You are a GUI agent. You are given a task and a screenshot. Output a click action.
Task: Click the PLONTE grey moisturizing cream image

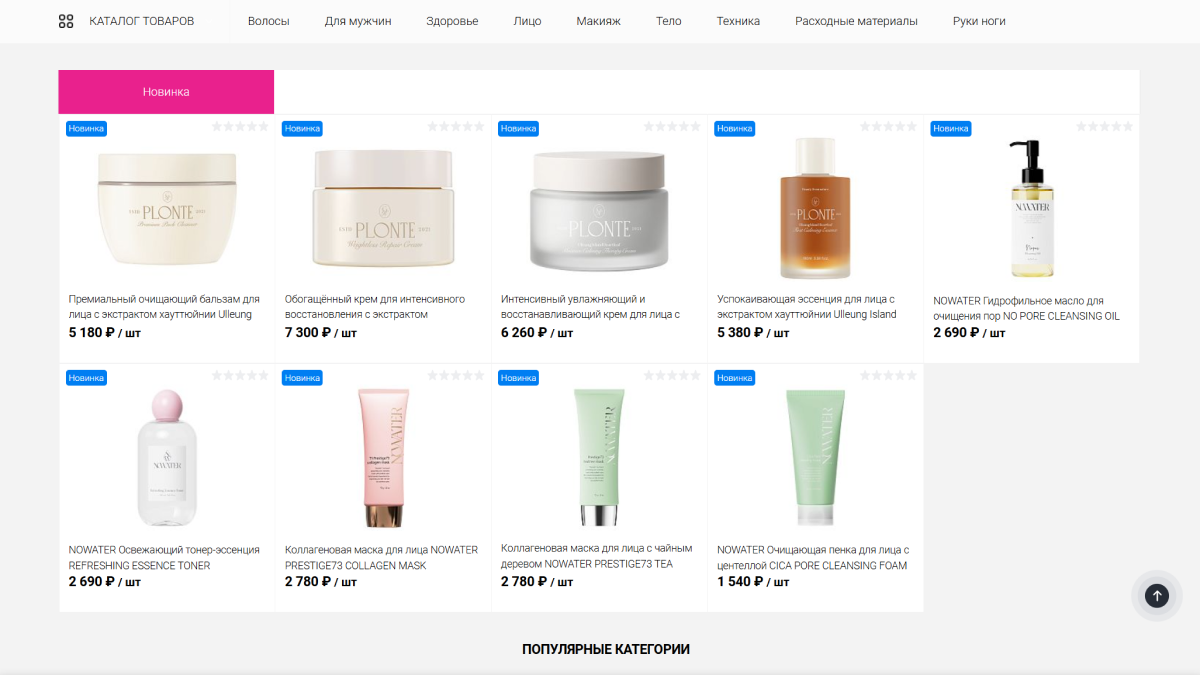tap(599, 211)
